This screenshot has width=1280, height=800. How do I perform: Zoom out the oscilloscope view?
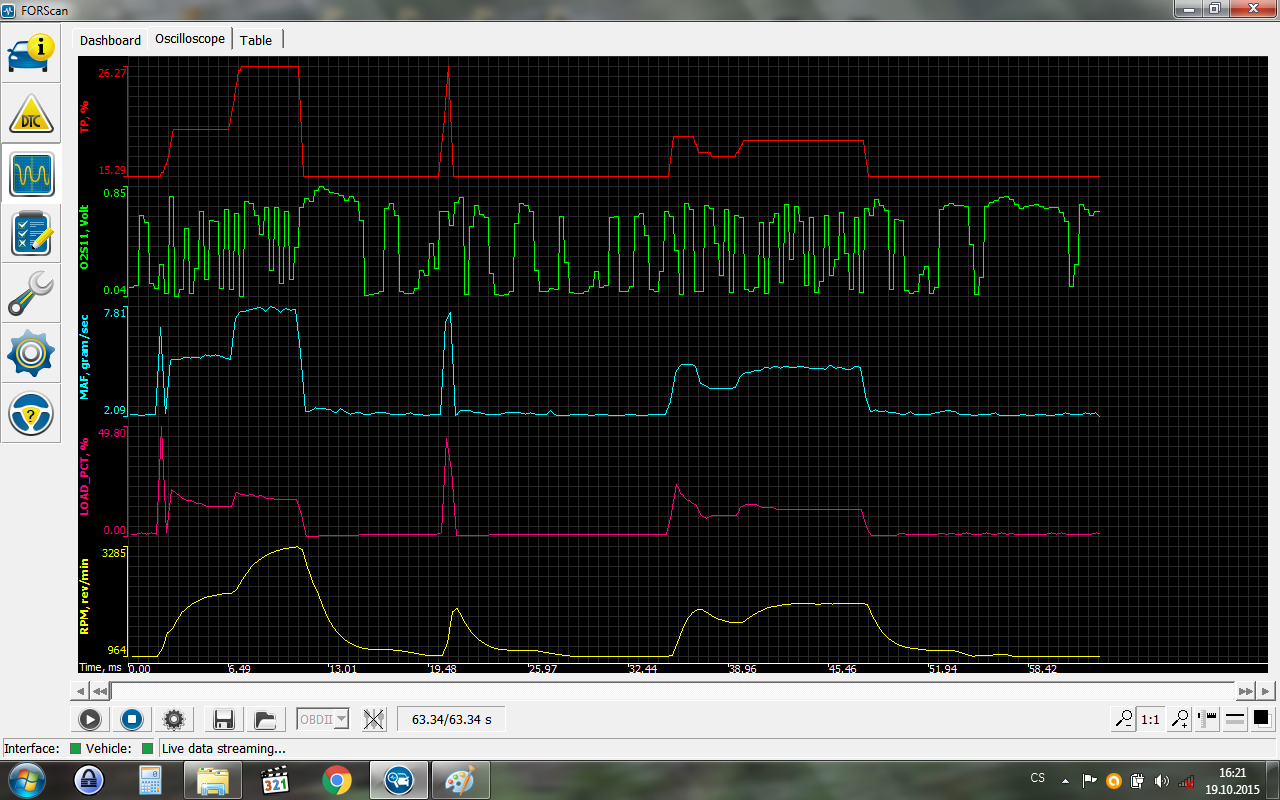pyautogui.click(x=1125, y=718)
